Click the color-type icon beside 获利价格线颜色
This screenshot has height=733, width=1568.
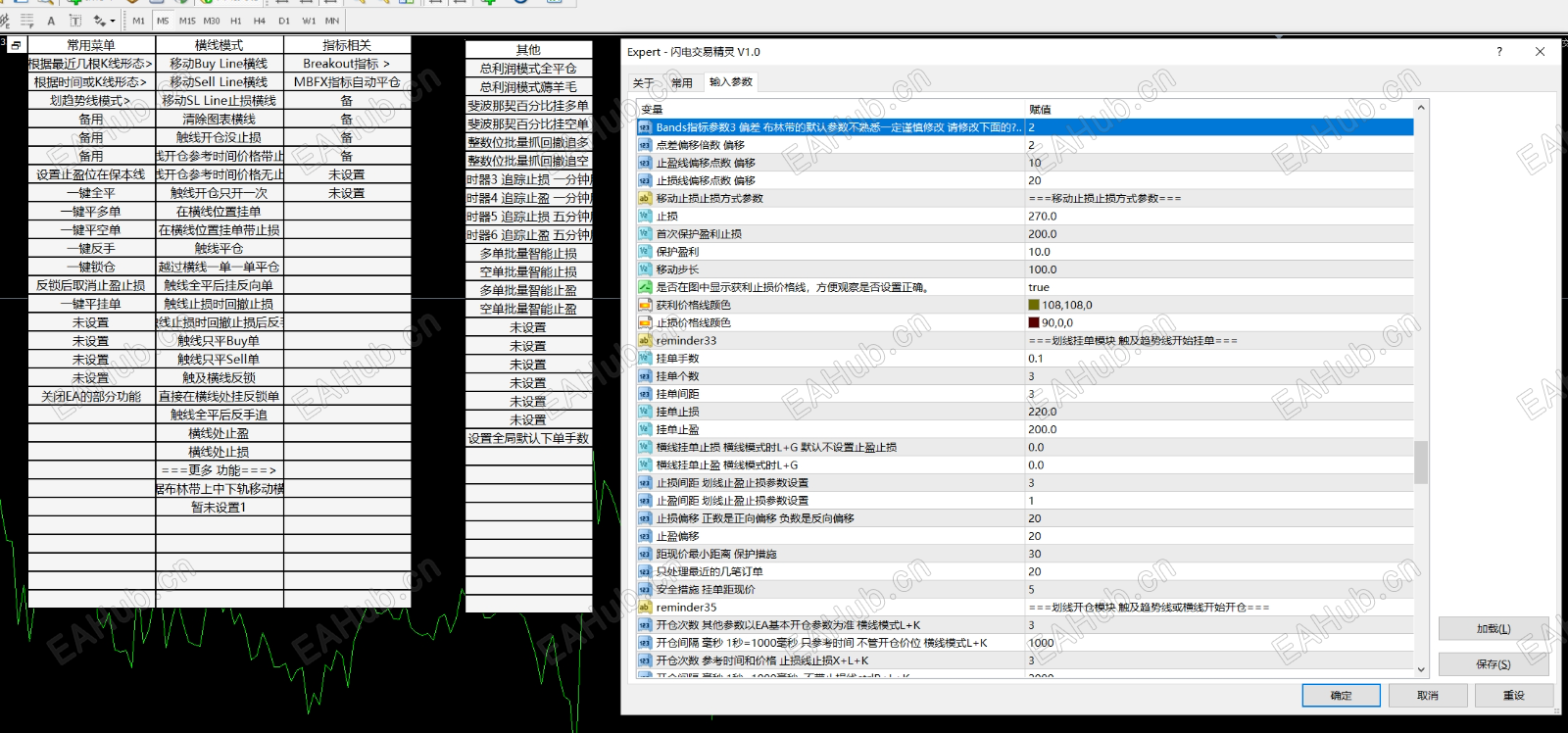click(645, 305)
